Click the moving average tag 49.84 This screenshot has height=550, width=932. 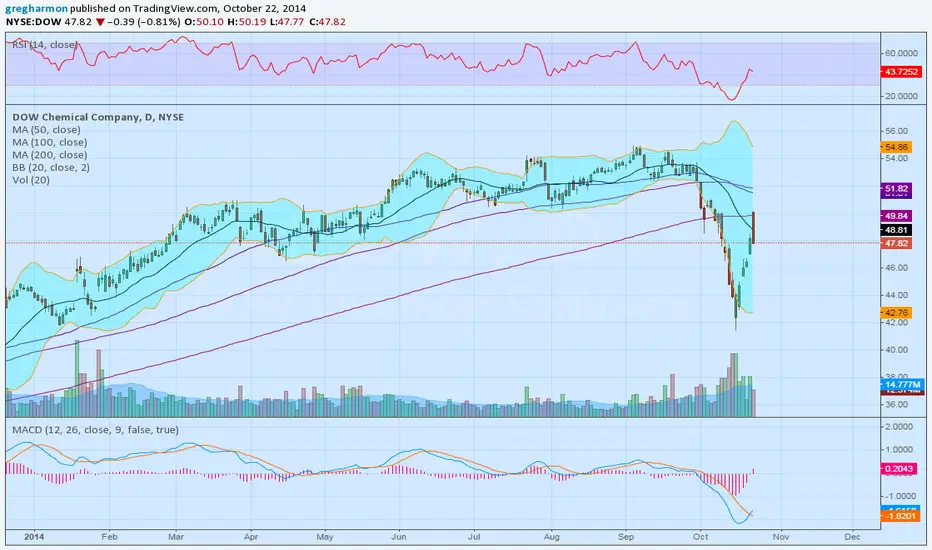[896, 216]
